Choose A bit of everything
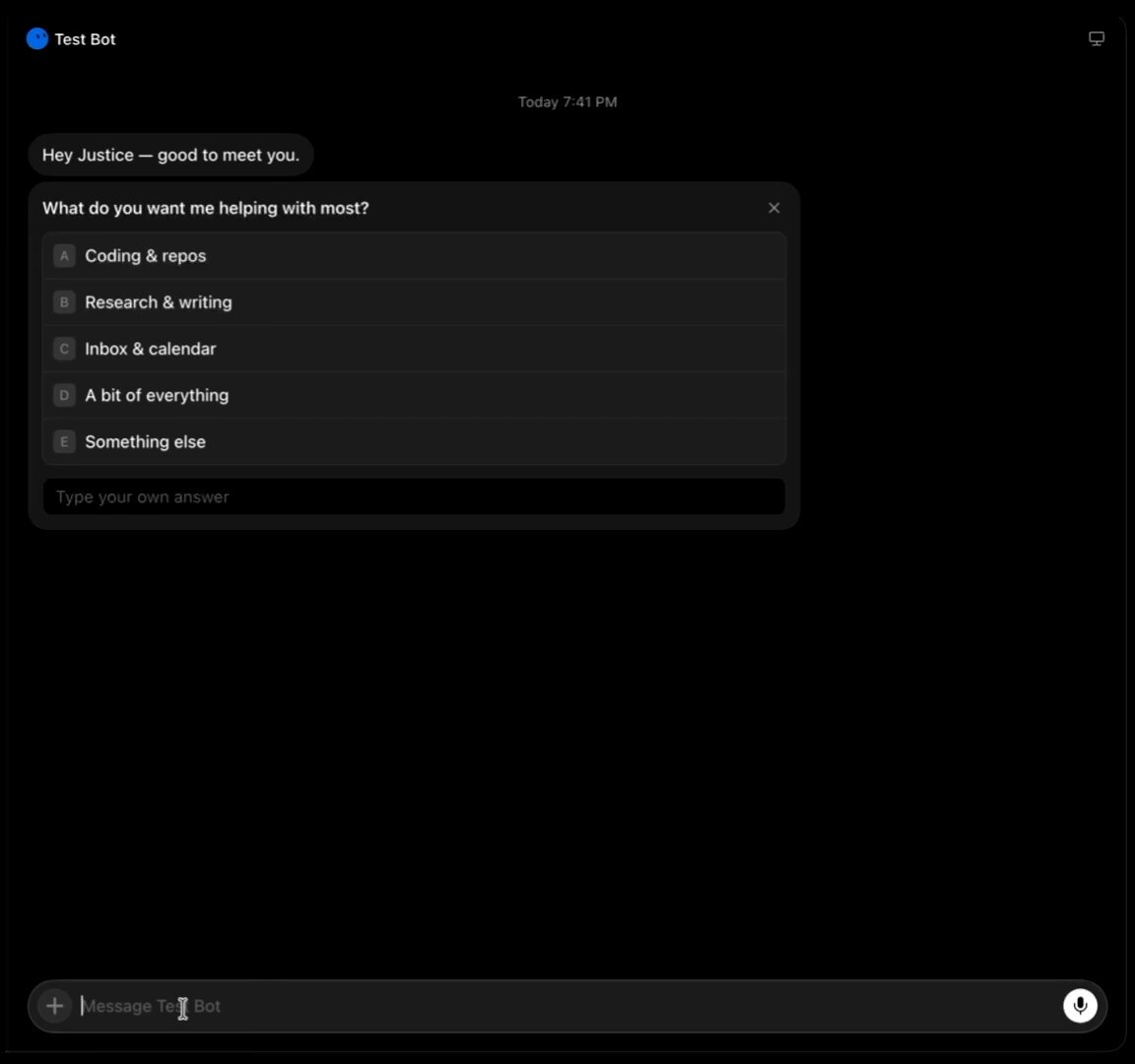The height and width of the screenshot is (1064, 1135). 414,395
